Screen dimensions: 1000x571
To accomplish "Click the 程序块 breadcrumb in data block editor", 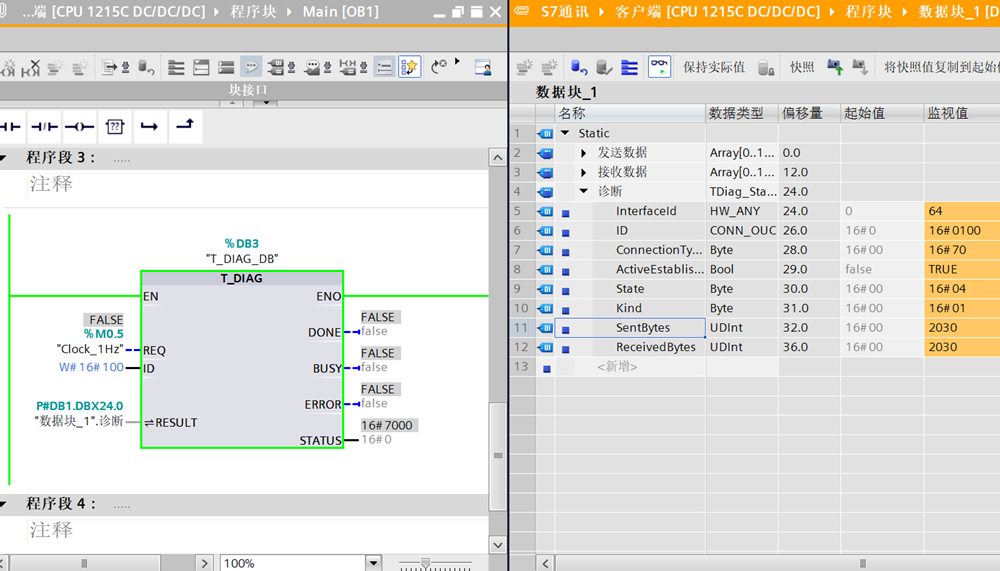I will tap(867, 11).
